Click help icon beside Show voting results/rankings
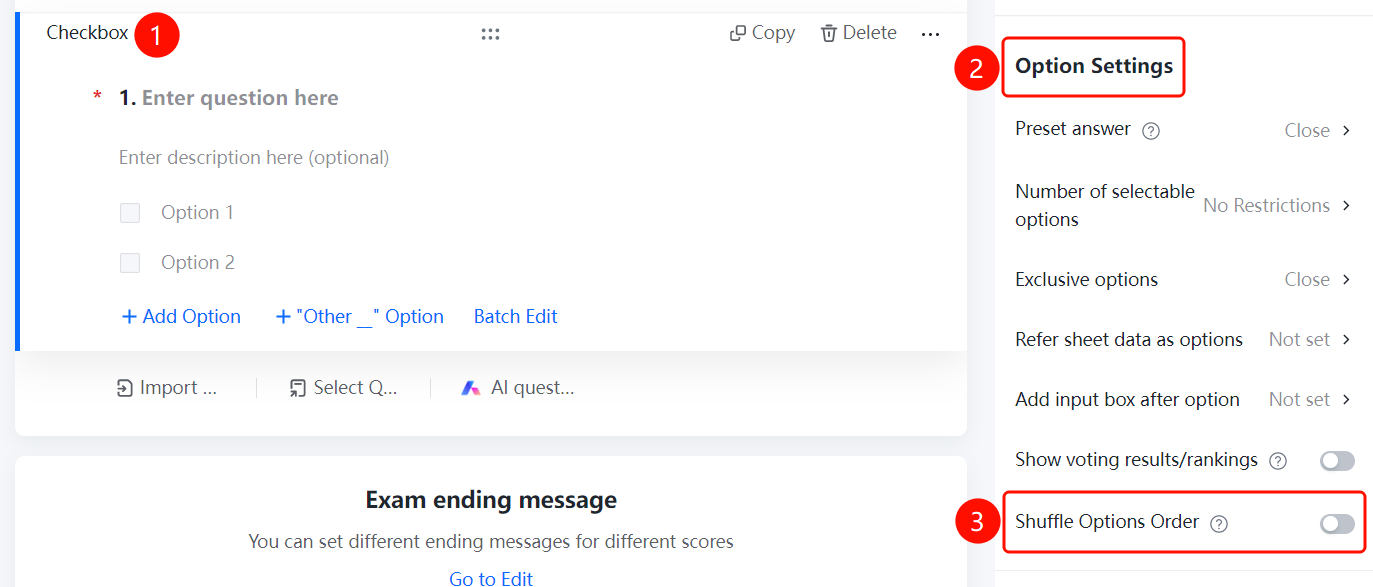The width and height of the screenshot is (1373, 587). click(1278, 461)
